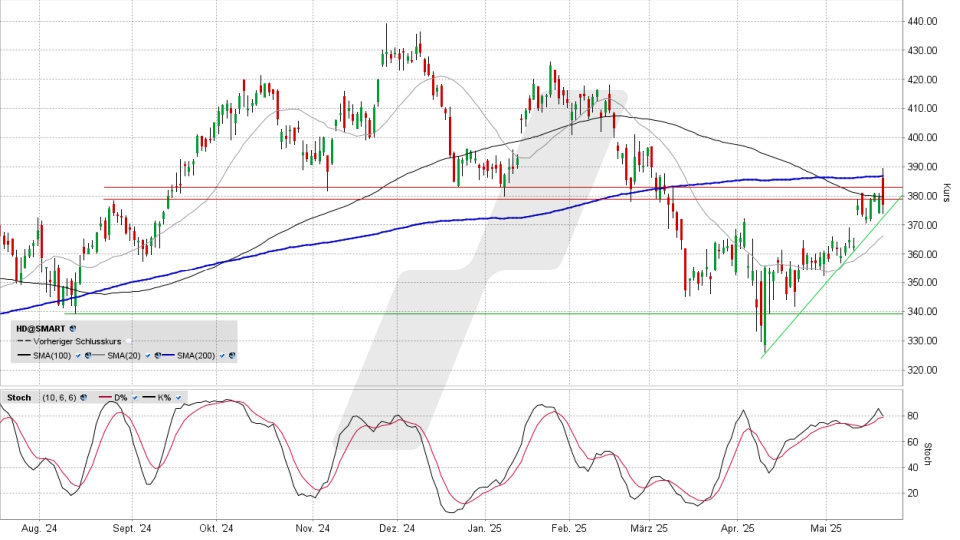Image resolution: width=960 pixels, height=540 pixels.
Task: Open the settings icon after the SMA(200) checkbox
Action: tap(232, 355)
